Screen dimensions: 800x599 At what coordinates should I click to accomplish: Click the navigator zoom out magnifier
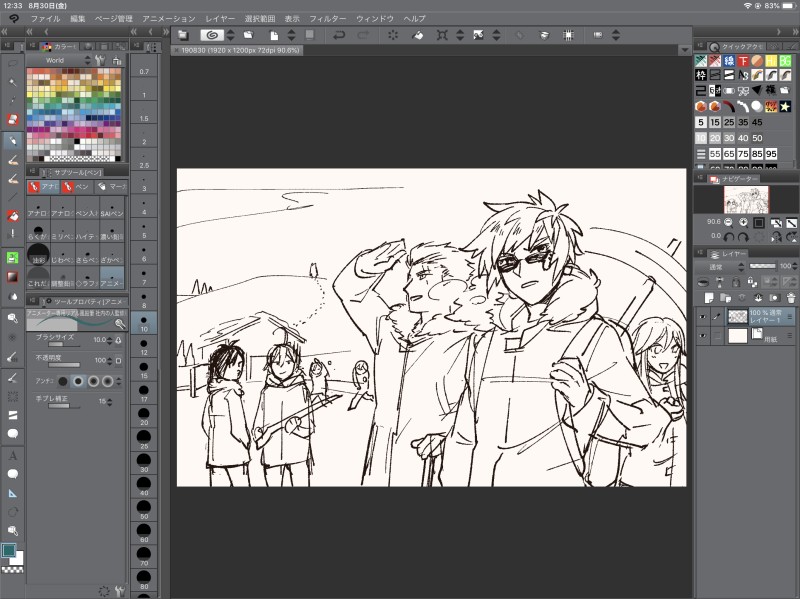(x=729, y=222)
